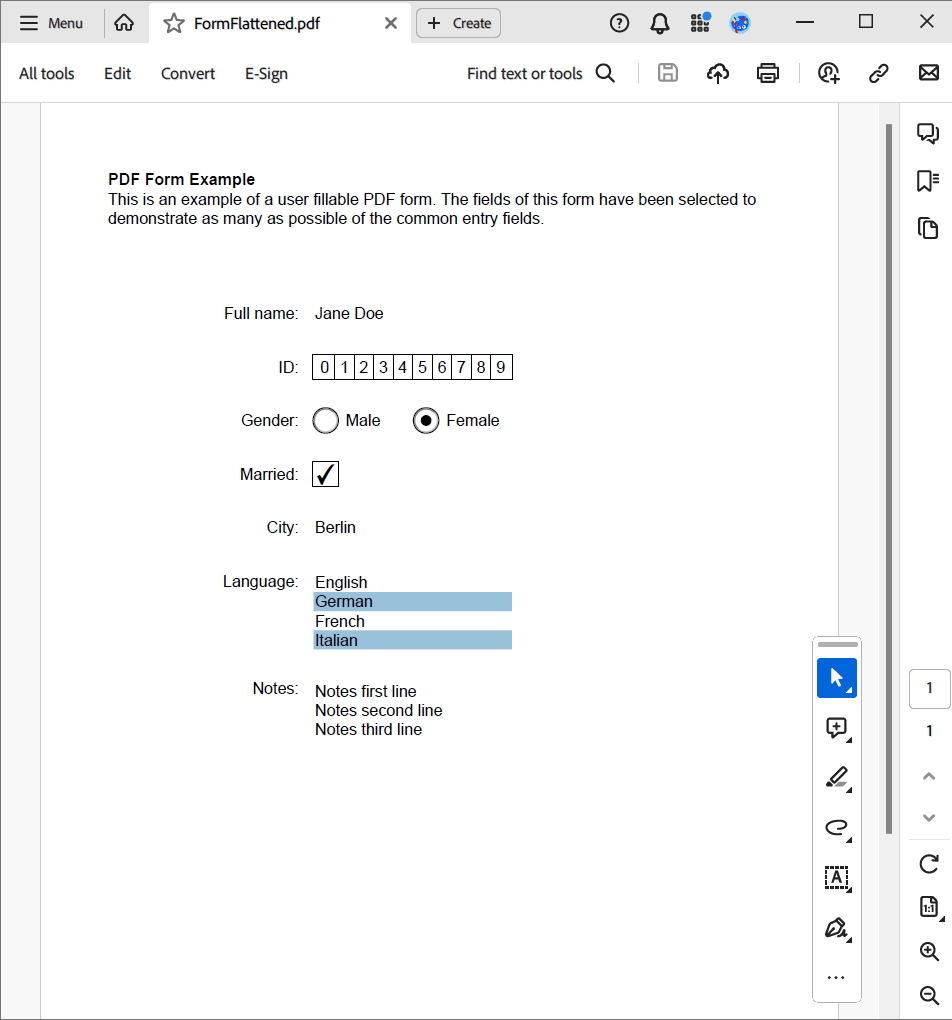Click the Create button
Image resolution: width=952 pixels, height=1020 pixels.
[459, 23]
